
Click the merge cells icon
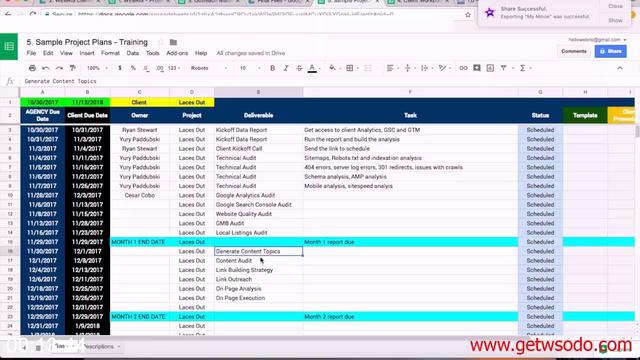pyautogui.click(x=368, y=68)
